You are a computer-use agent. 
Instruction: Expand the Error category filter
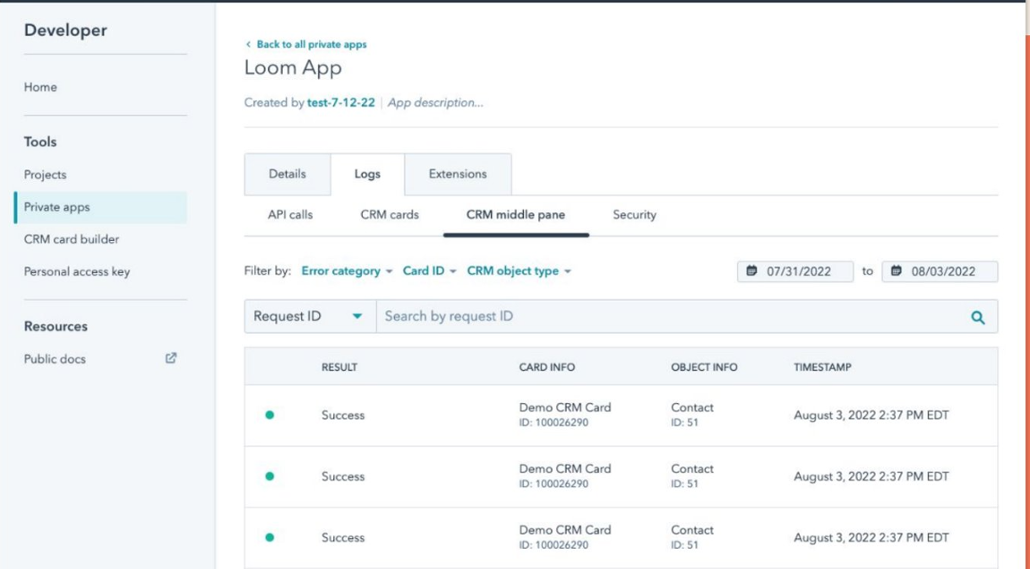pos(347,271)
